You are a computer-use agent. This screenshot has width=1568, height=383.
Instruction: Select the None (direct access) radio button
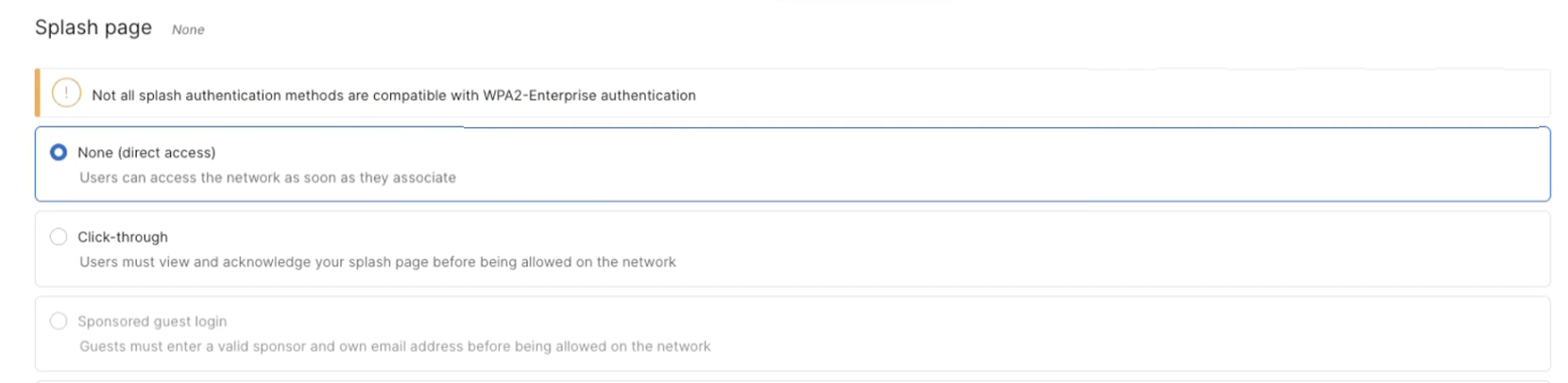59,152
